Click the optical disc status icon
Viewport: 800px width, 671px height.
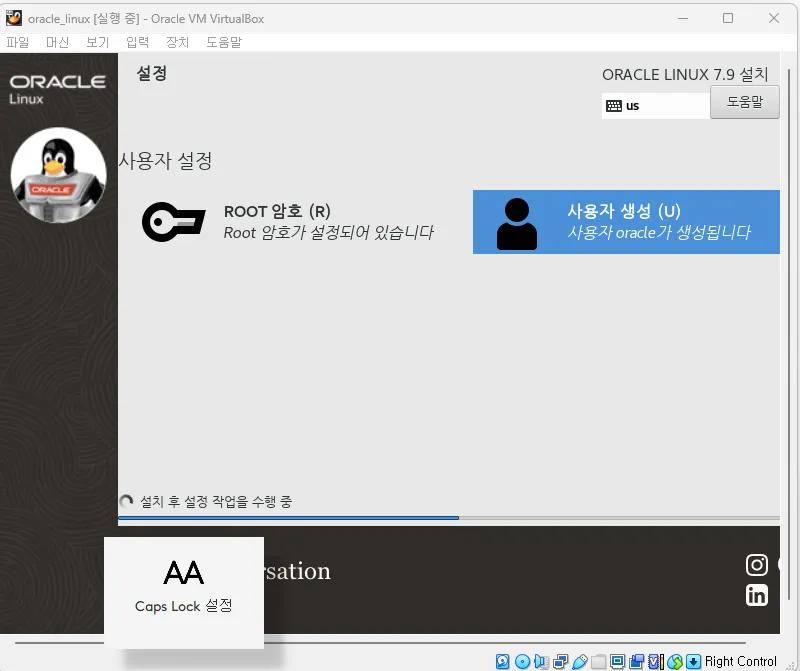coord(522,662)
